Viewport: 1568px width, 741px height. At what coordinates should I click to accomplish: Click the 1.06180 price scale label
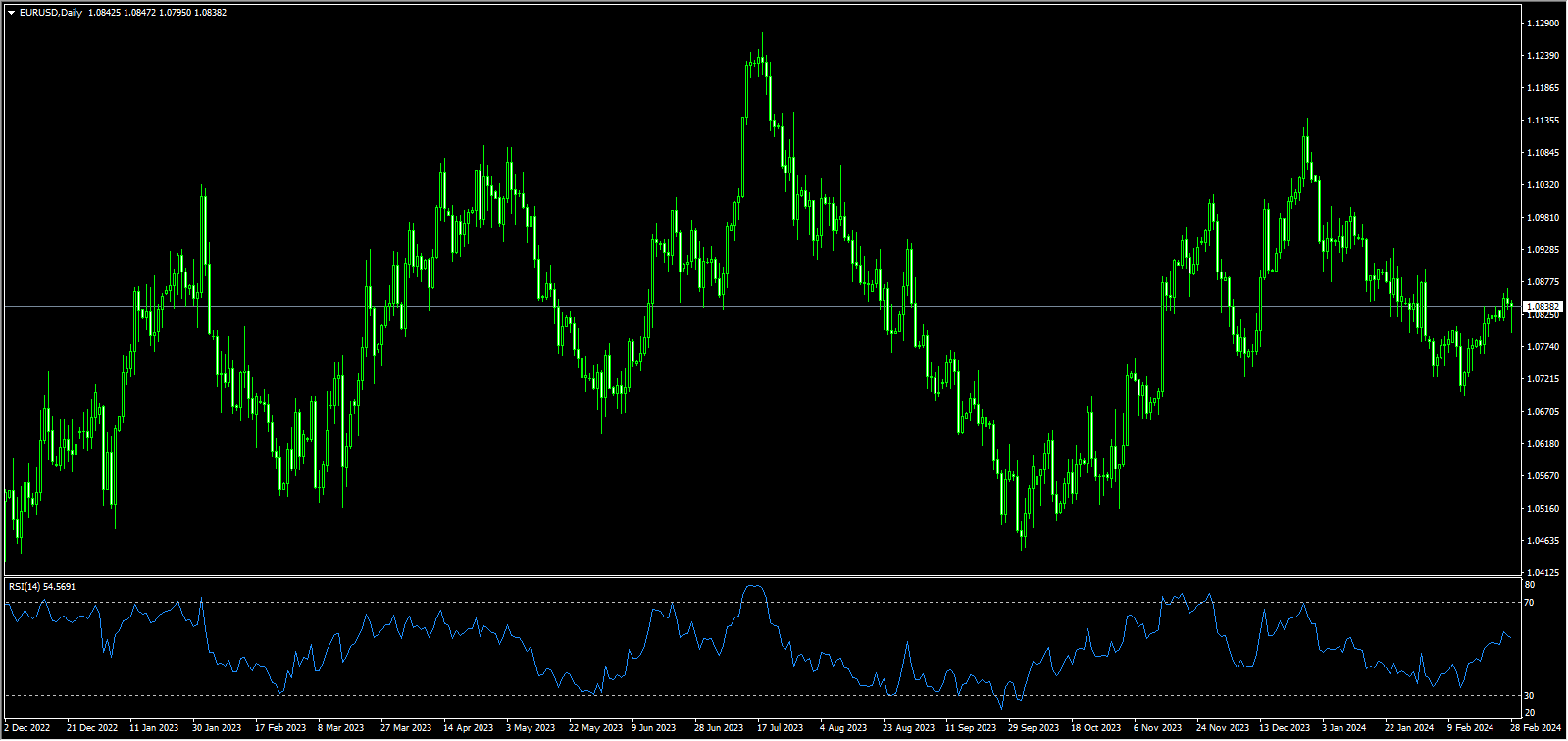1543,444
